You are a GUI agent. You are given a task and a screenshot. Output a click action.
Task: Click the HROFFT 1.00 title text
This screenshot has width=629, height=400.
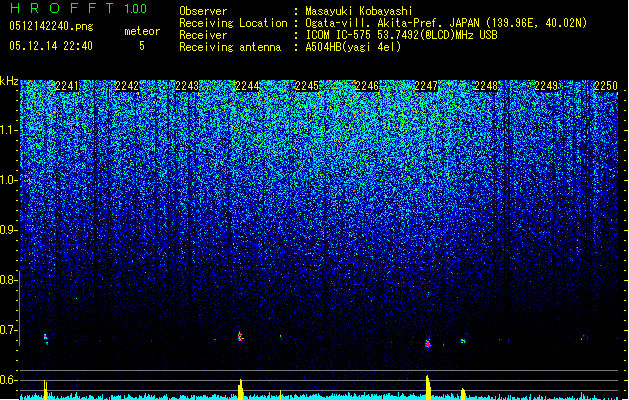pos(78,8)
